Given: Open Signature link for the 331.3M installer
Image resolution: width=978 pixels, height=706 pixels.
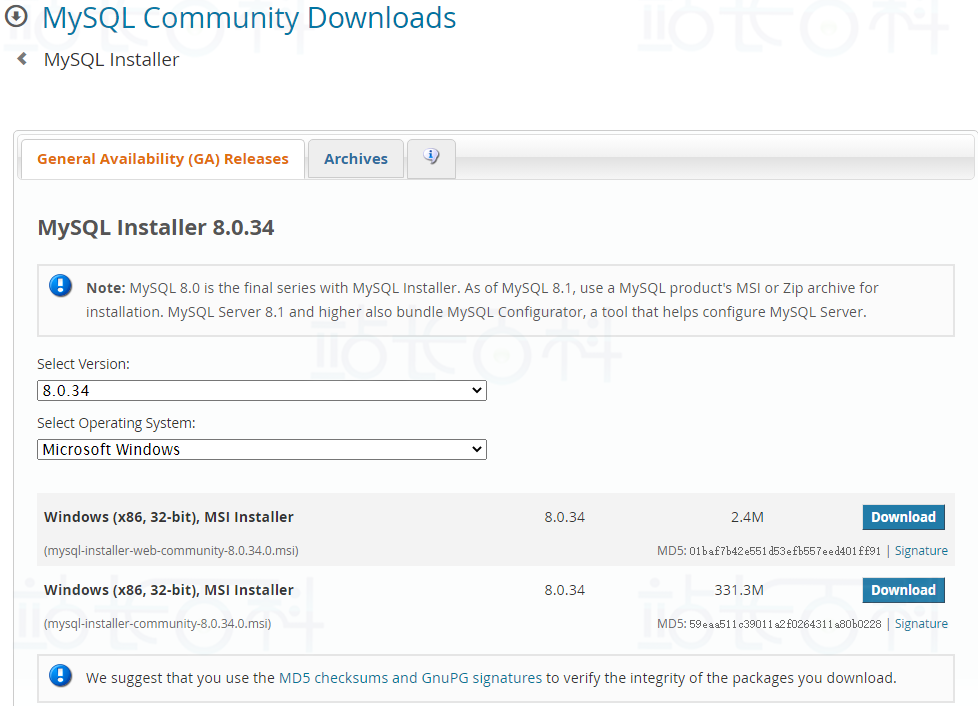Looking at the screenshot, I should pyautogui.click(x=921, y=624).
